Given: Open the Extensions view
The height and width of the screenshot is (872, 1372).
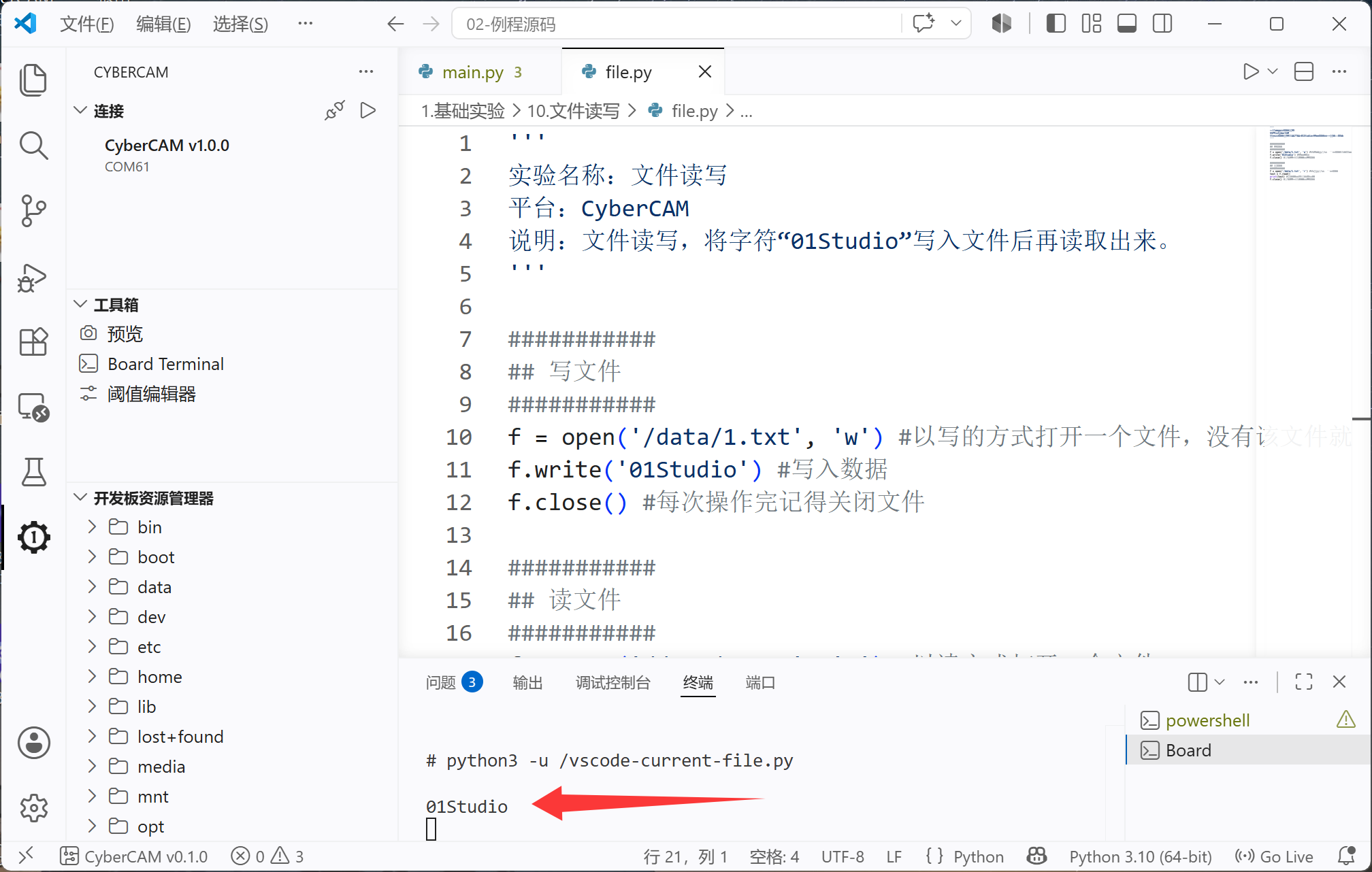Looking at the screenshot, I should (33, 341).
